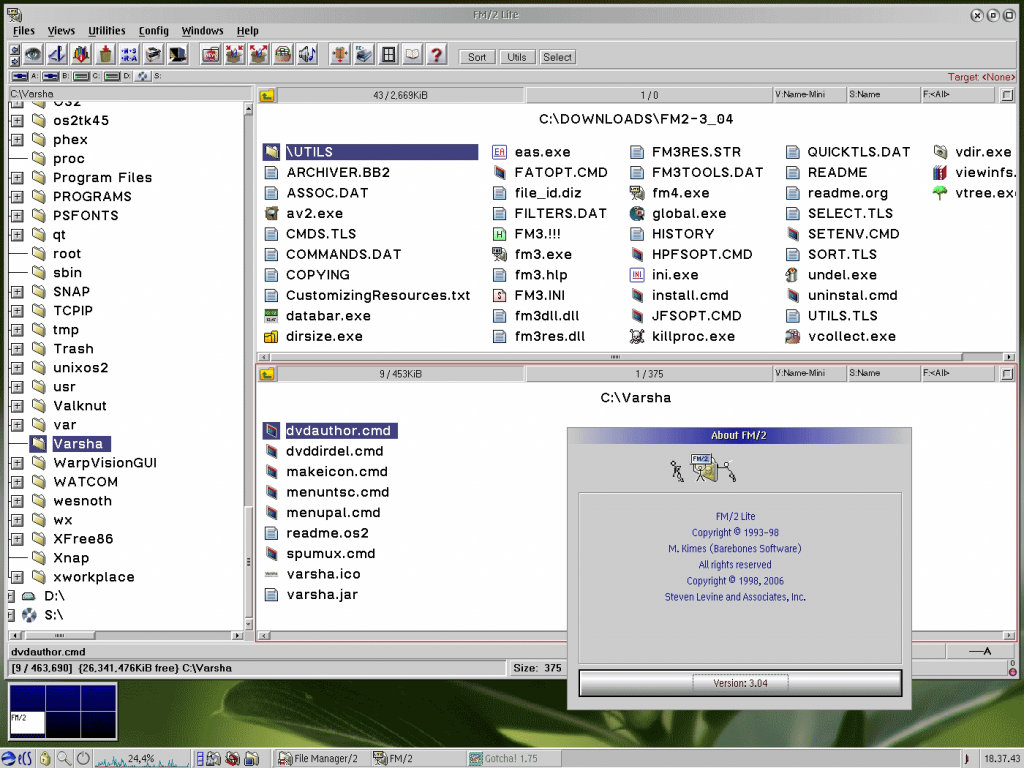
Task: Select the \UTILS folder entry
Action: pyautogui.click(x=370, y=152)
